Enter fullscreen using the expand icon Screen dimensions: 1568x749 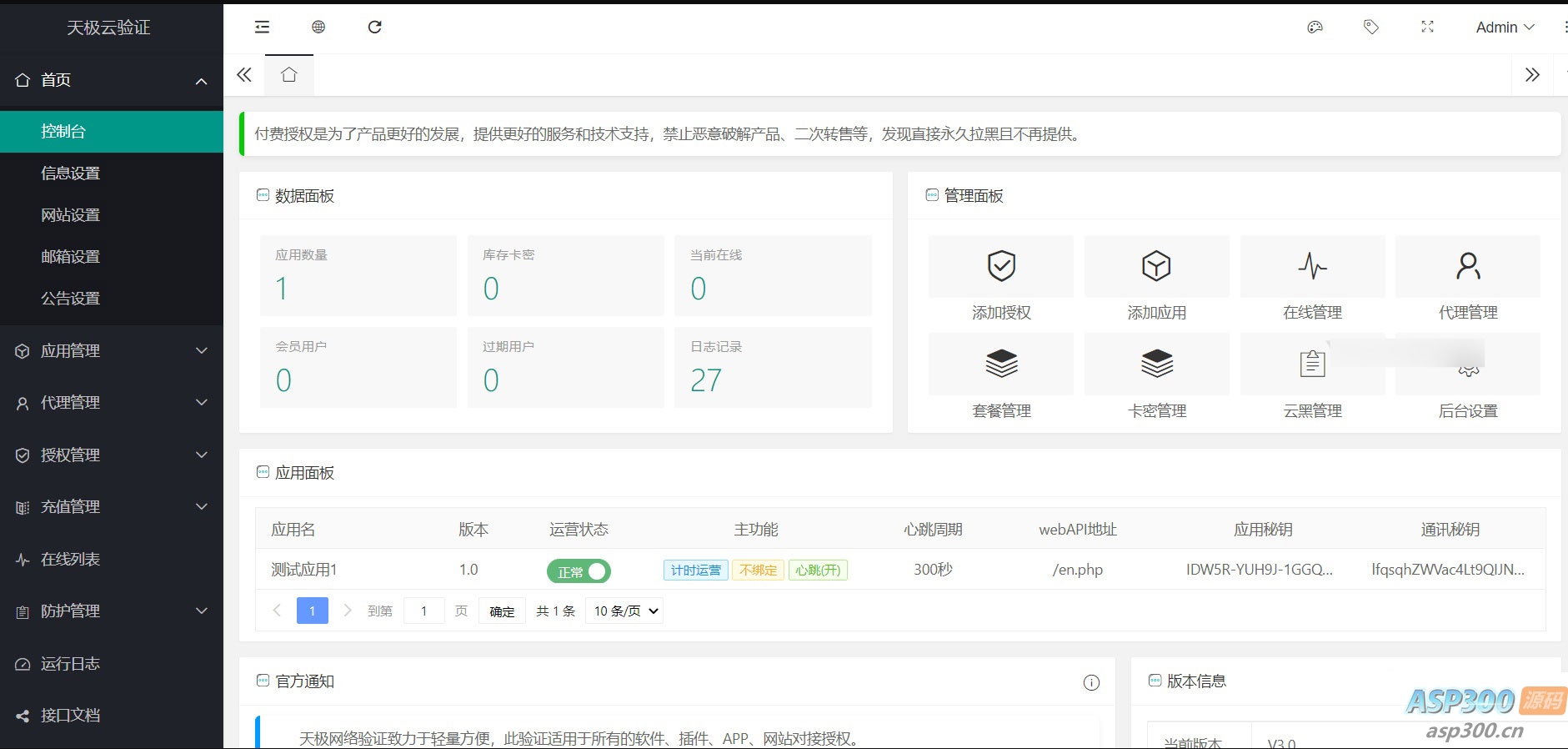tap(1427, 28)
